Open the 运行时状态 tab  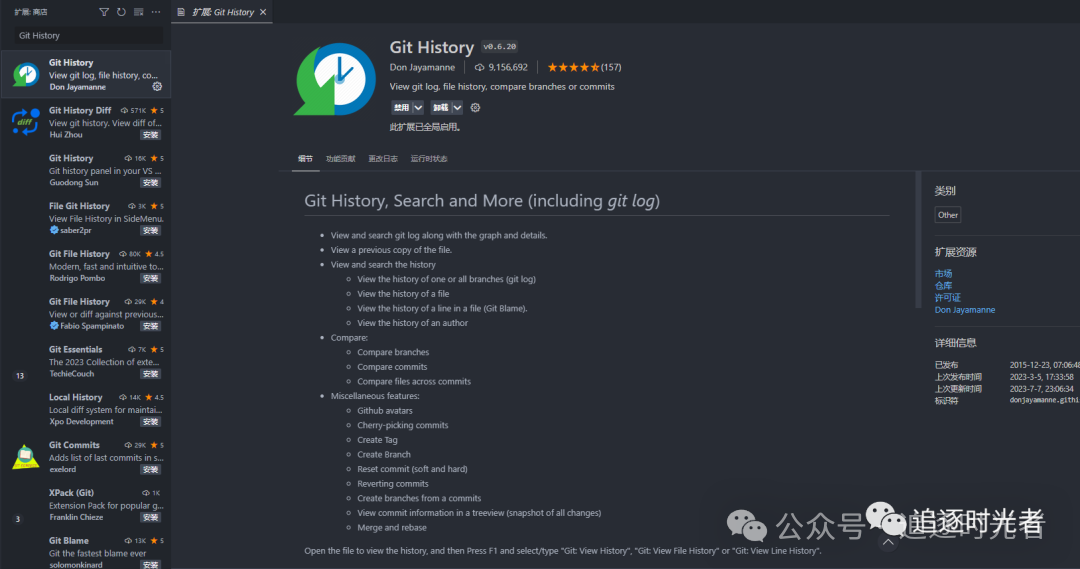[429, 158]
